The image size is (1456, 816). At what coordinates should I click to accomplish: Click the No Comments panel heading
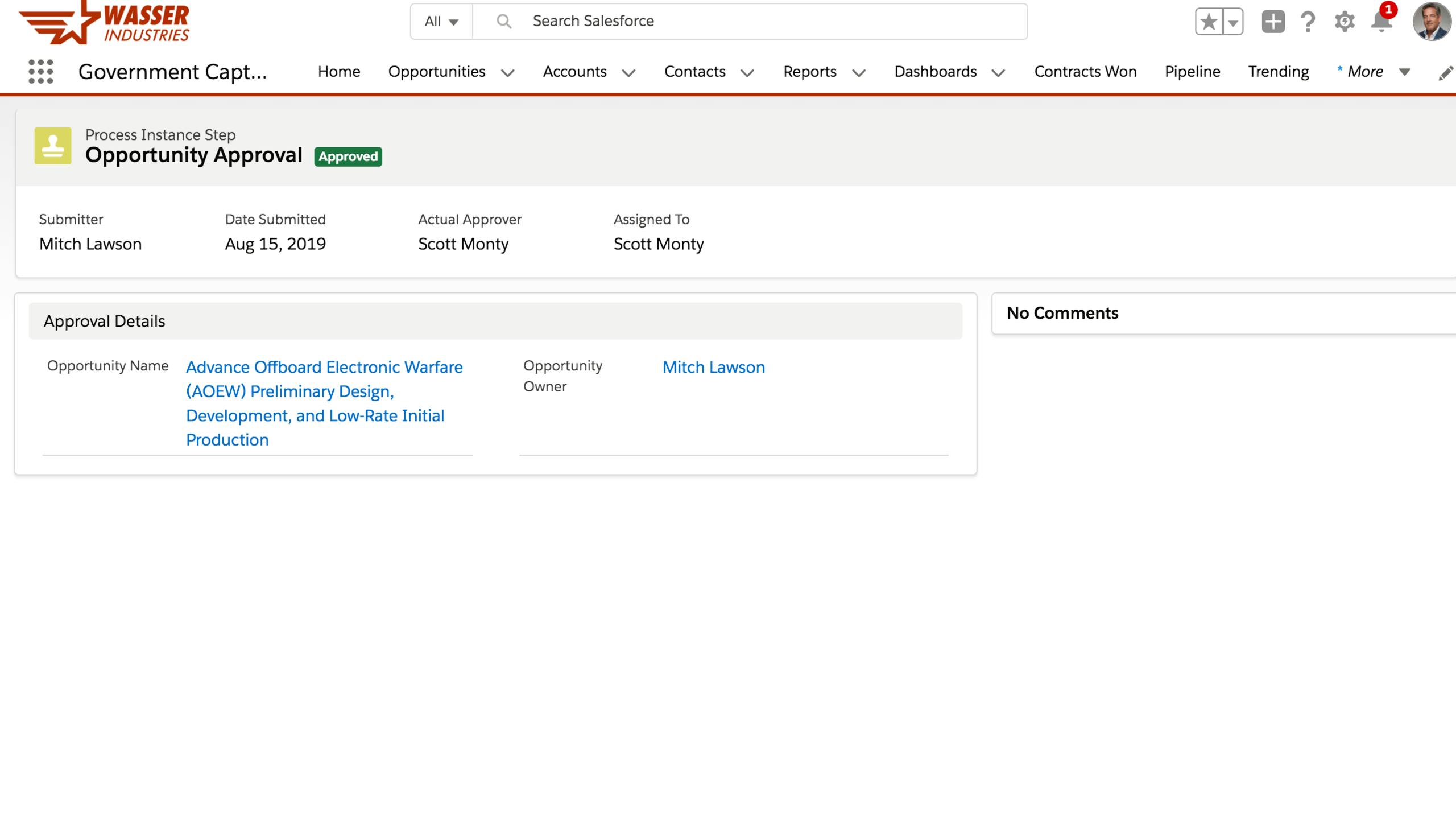click(1062, 313)
